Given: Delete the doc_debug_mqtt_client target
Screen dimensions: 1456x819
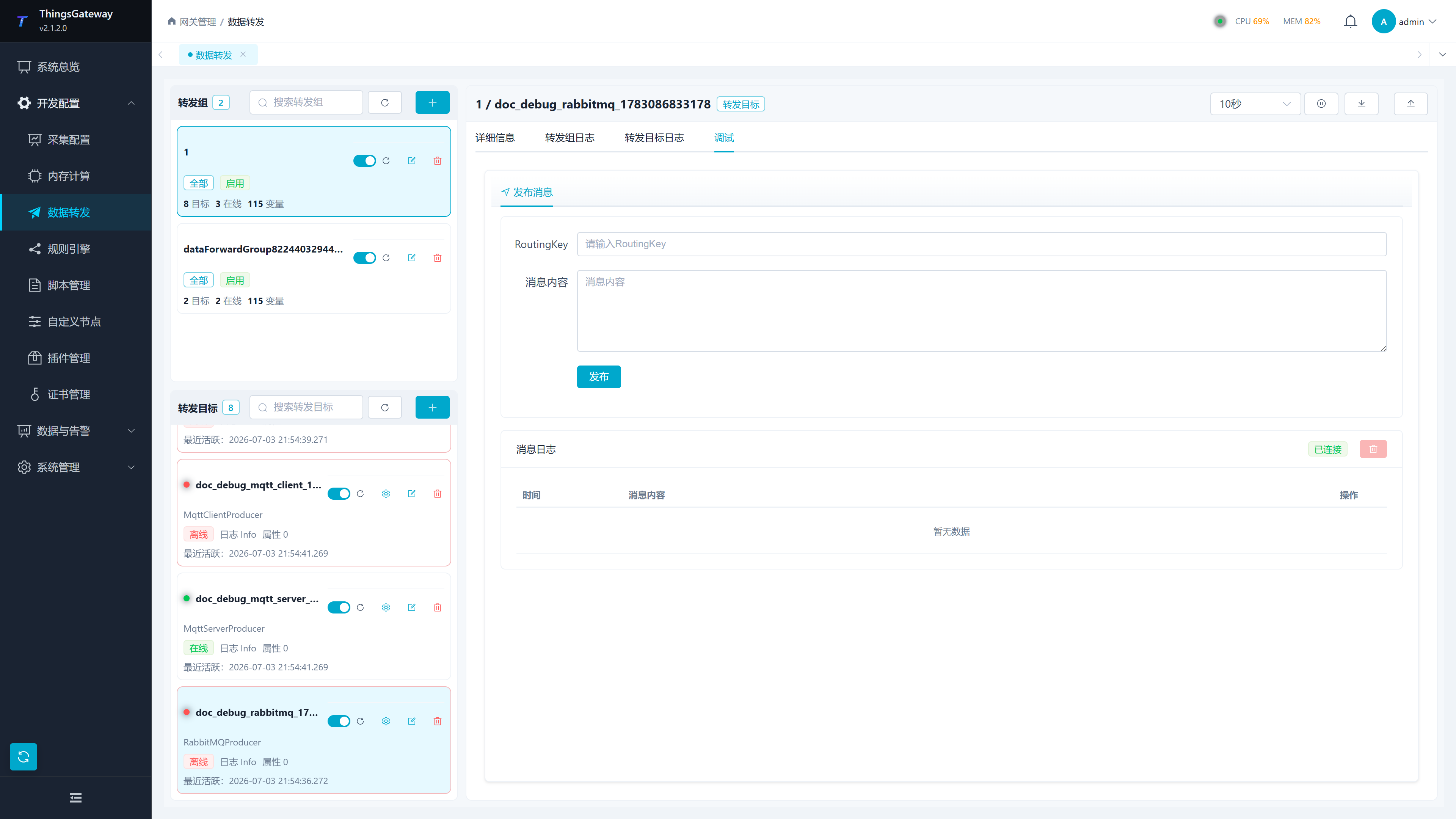Looking at the screenshot, I should pos(438,494).
